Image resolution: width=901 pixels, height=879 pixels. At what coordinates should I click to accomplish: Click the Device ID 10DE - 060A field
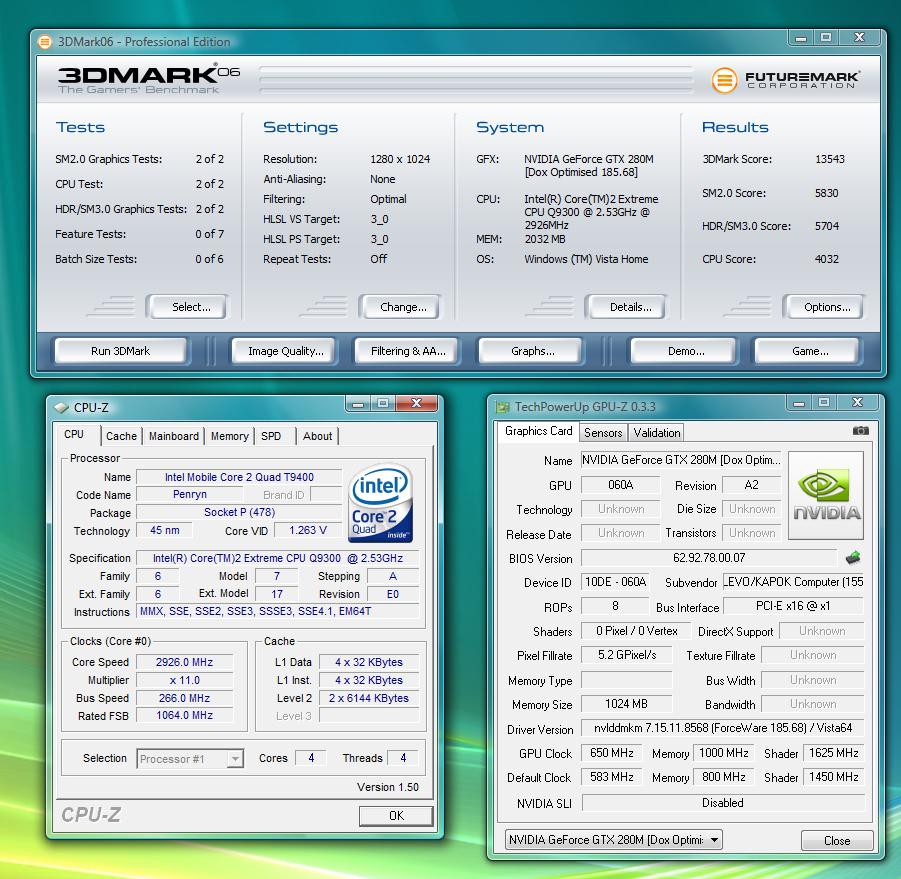click(x=615, y=582)
